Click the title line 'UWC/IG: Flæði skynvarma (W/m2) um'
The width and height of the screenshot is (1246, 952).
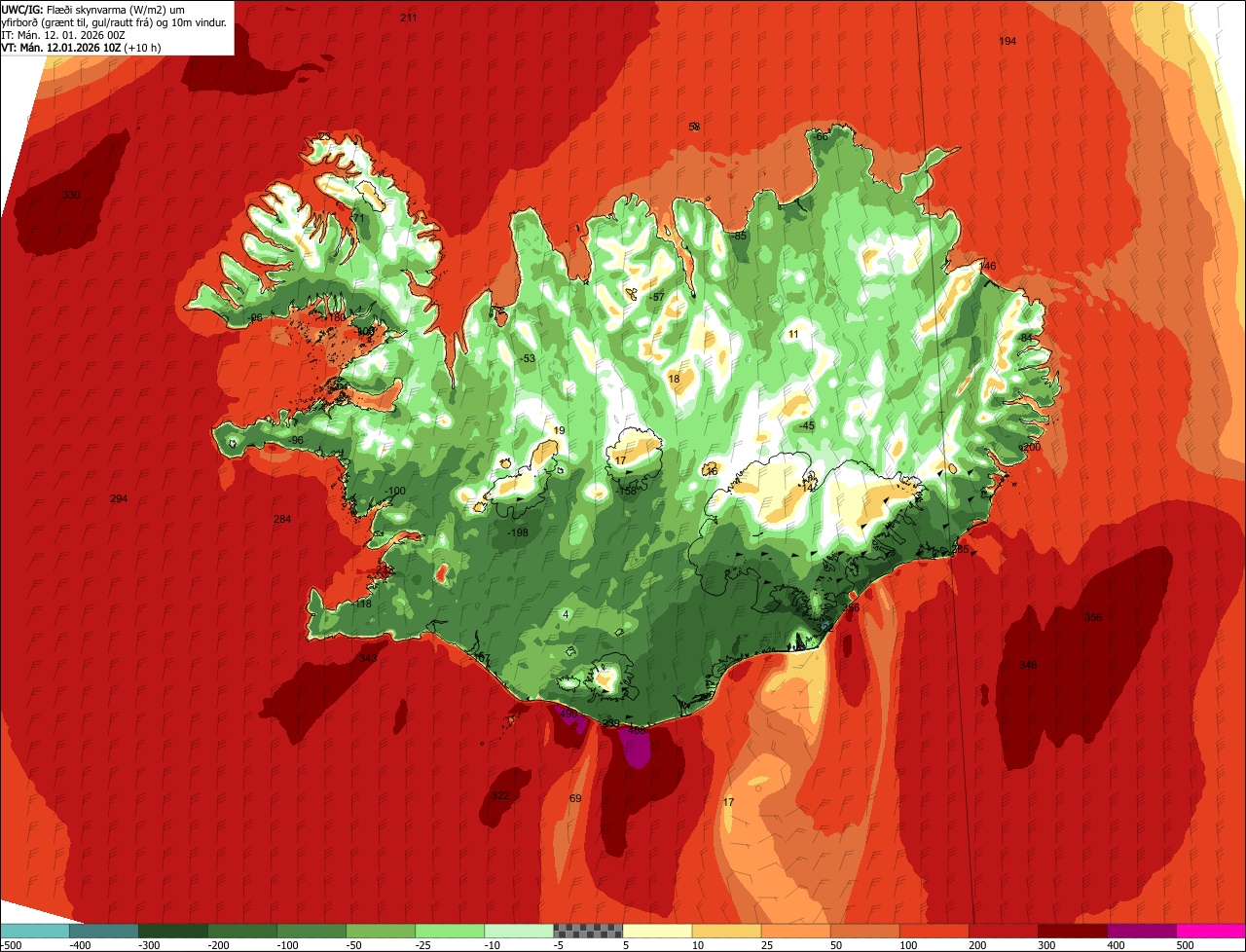(93, 9)
